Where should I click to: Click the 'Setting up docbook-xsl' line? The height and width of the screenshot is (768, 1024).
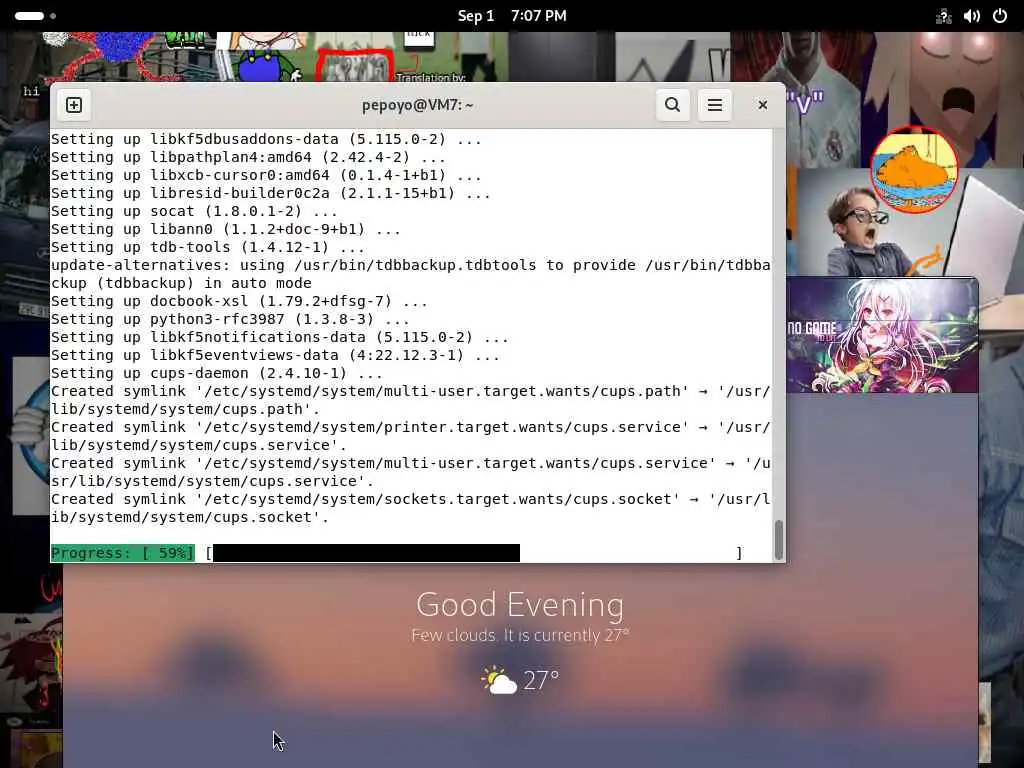[239, 302]
